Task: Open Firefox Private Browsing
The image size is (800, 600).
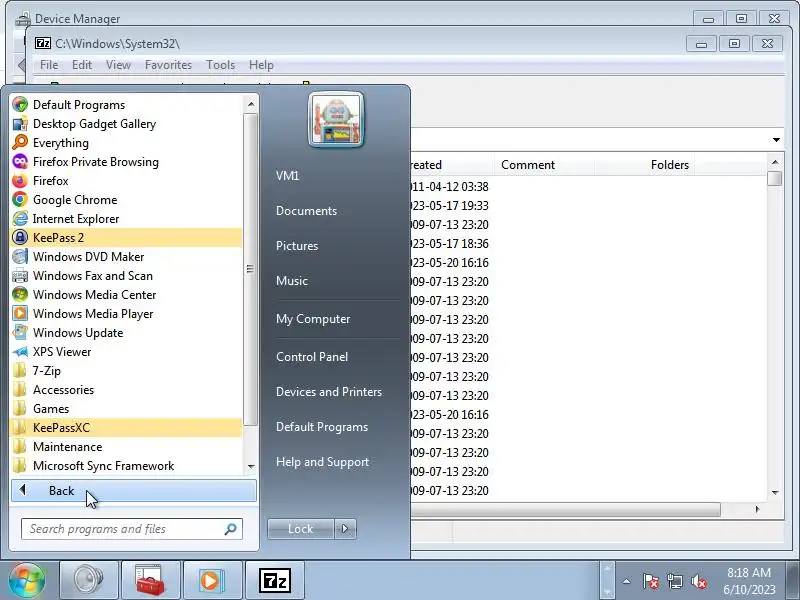Action: tap(126, 162)
